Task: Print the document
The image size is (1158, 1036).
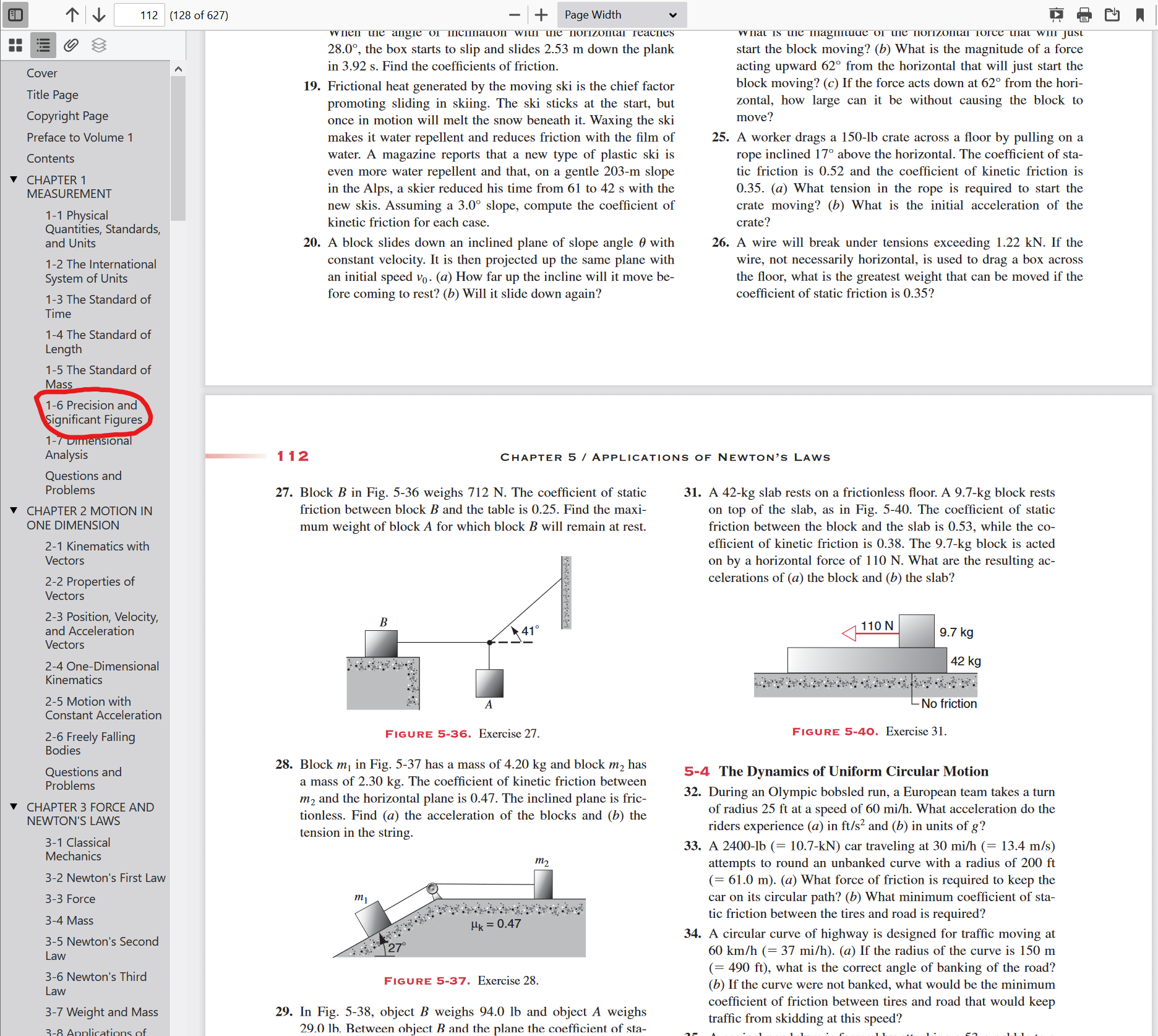Action: pos(1084,14)
